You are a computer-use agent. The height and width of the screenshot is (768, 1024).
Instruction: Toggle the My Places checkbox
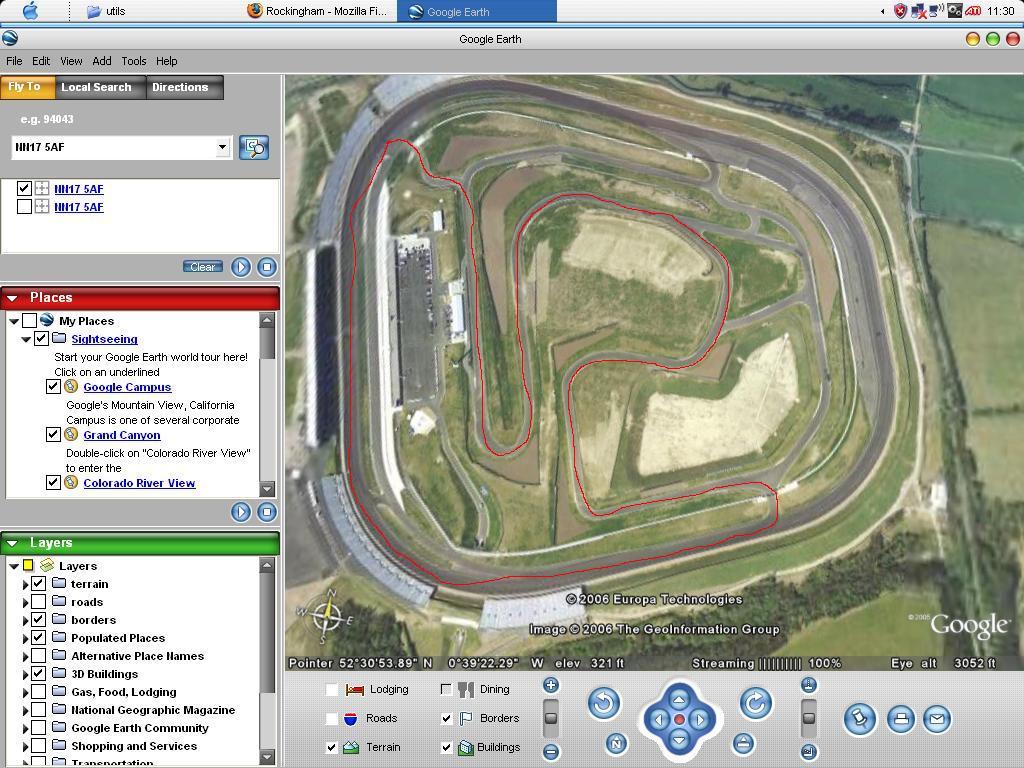point(29,321)
